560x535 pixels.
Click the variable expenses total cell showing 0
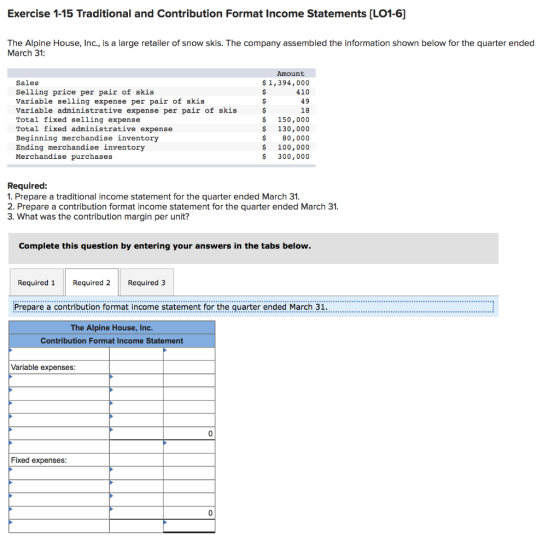189,433
